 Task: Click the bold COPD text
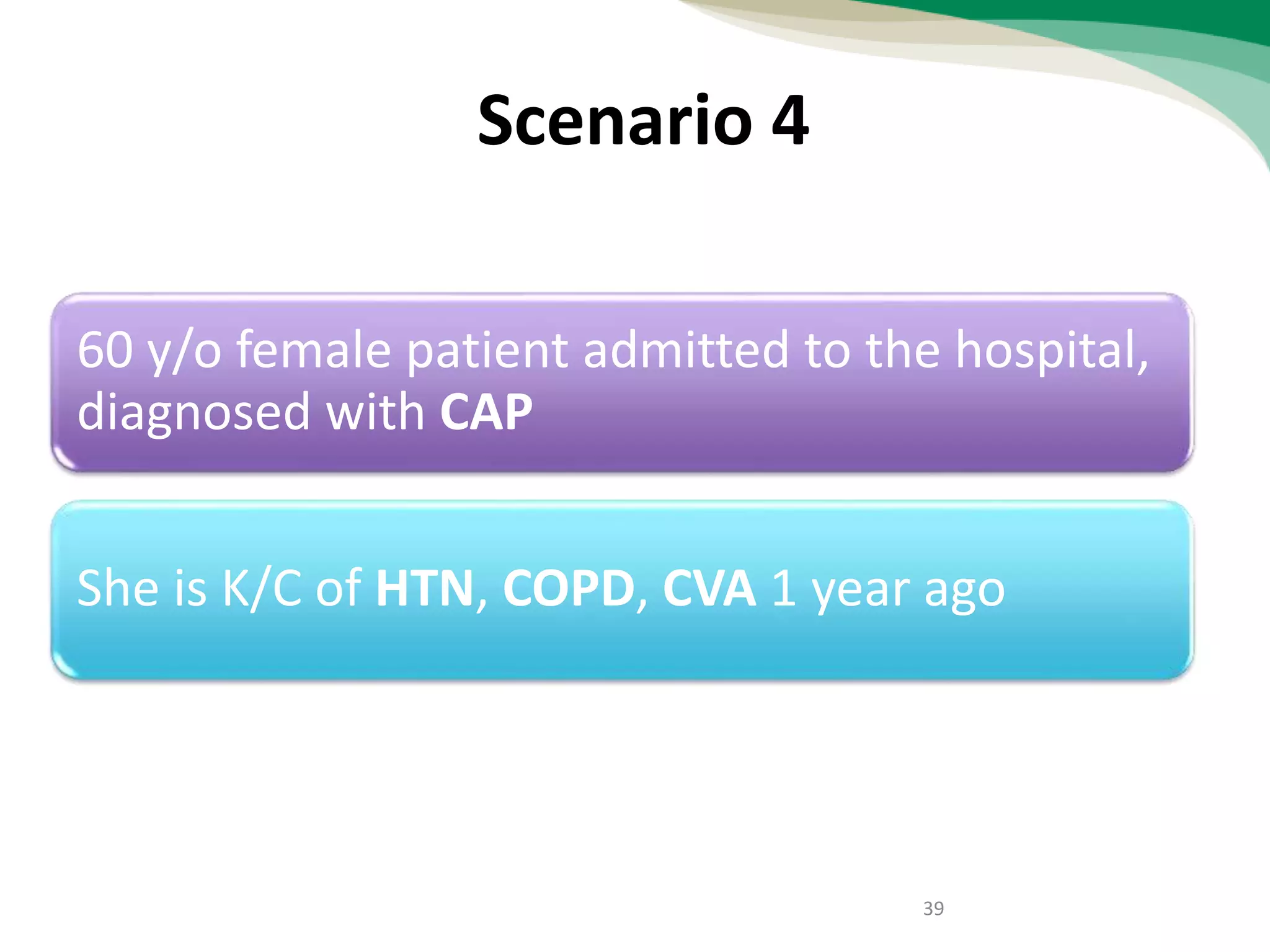pyautogui.click(x=569, y=588)
